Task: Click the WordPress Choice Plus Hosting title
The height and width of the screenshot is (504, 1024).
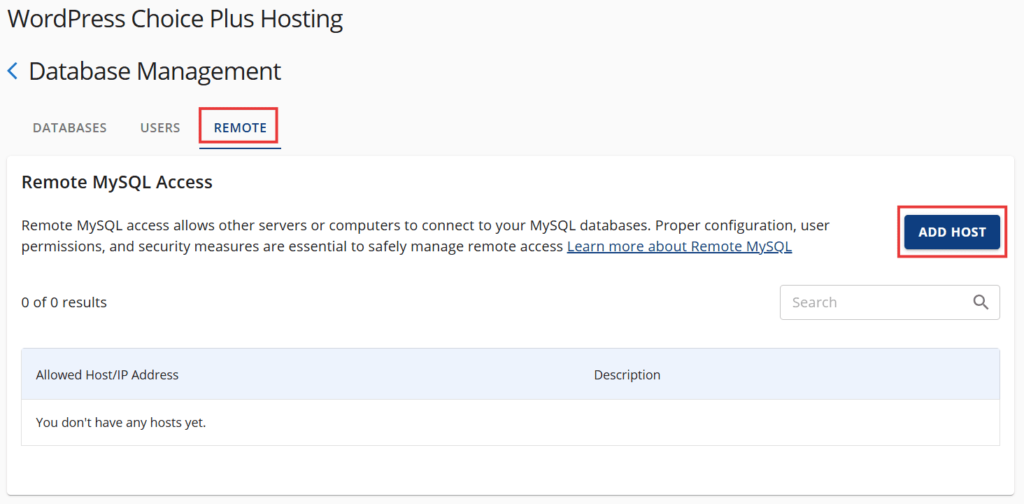Action: [x=175, y=19]
